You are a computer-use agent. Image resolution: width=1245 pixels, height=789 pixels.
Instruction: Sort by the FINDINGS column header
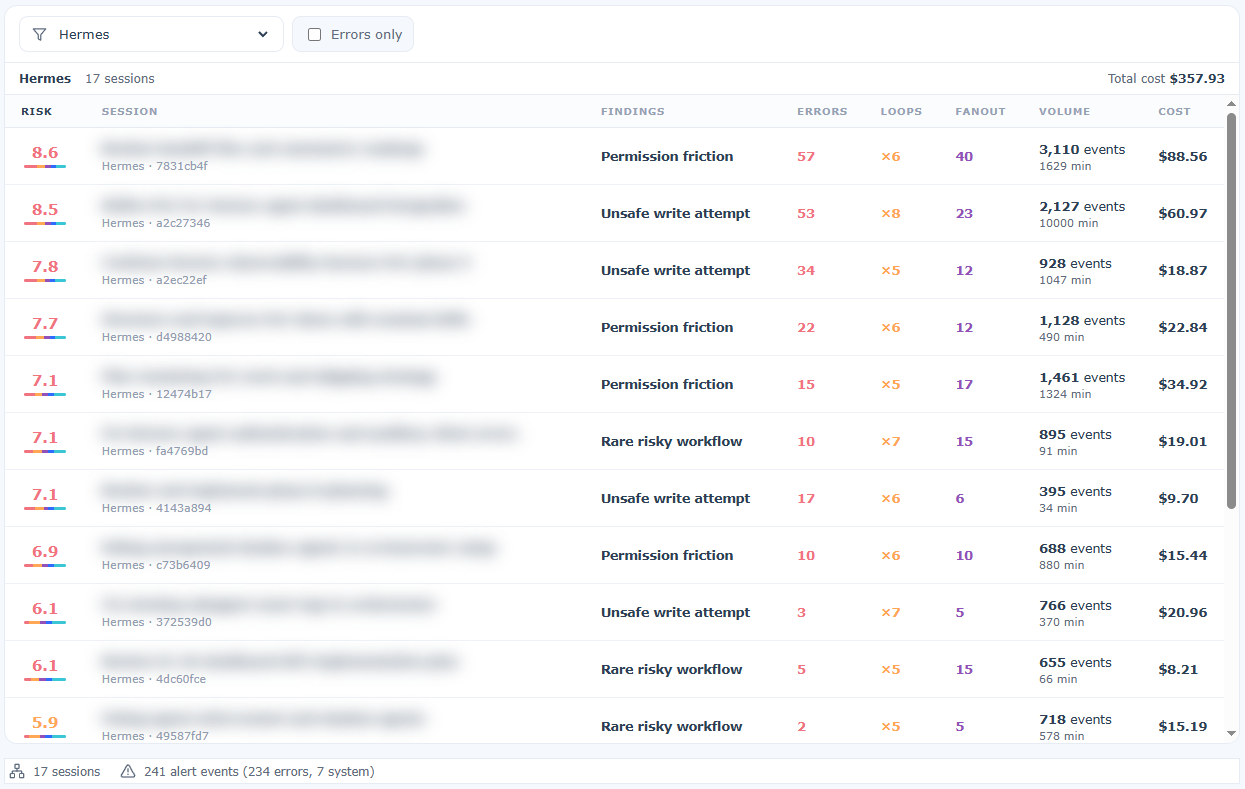coord(633,111)
